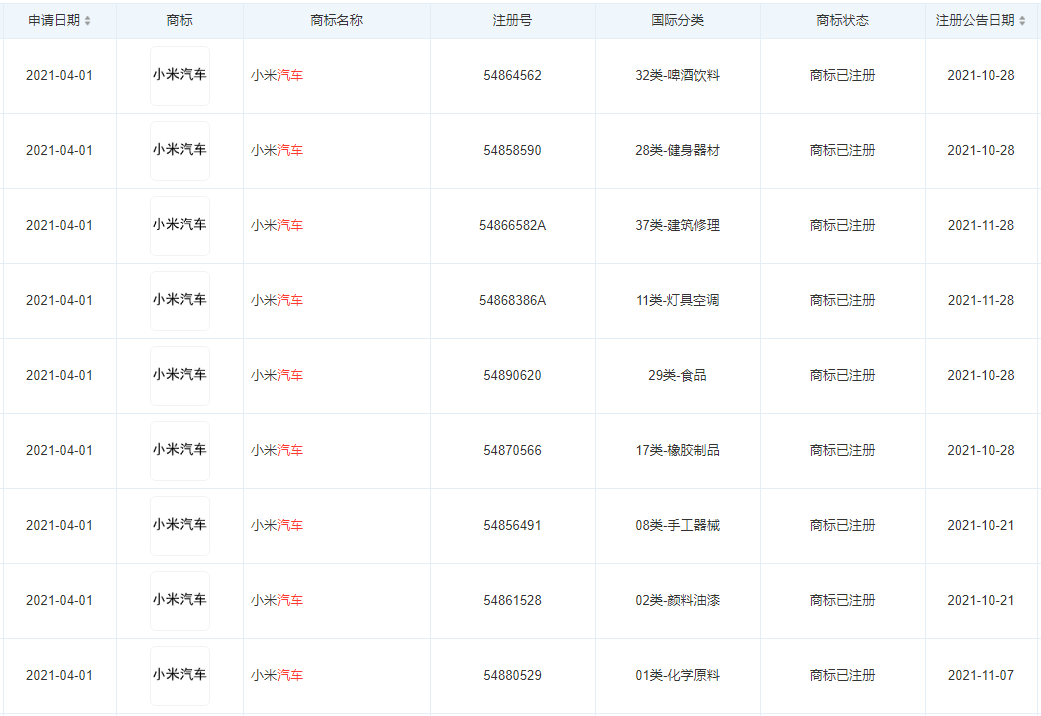
Task: Select registration number 54890620
Action: pyautogui.click(x=513, y=376)
